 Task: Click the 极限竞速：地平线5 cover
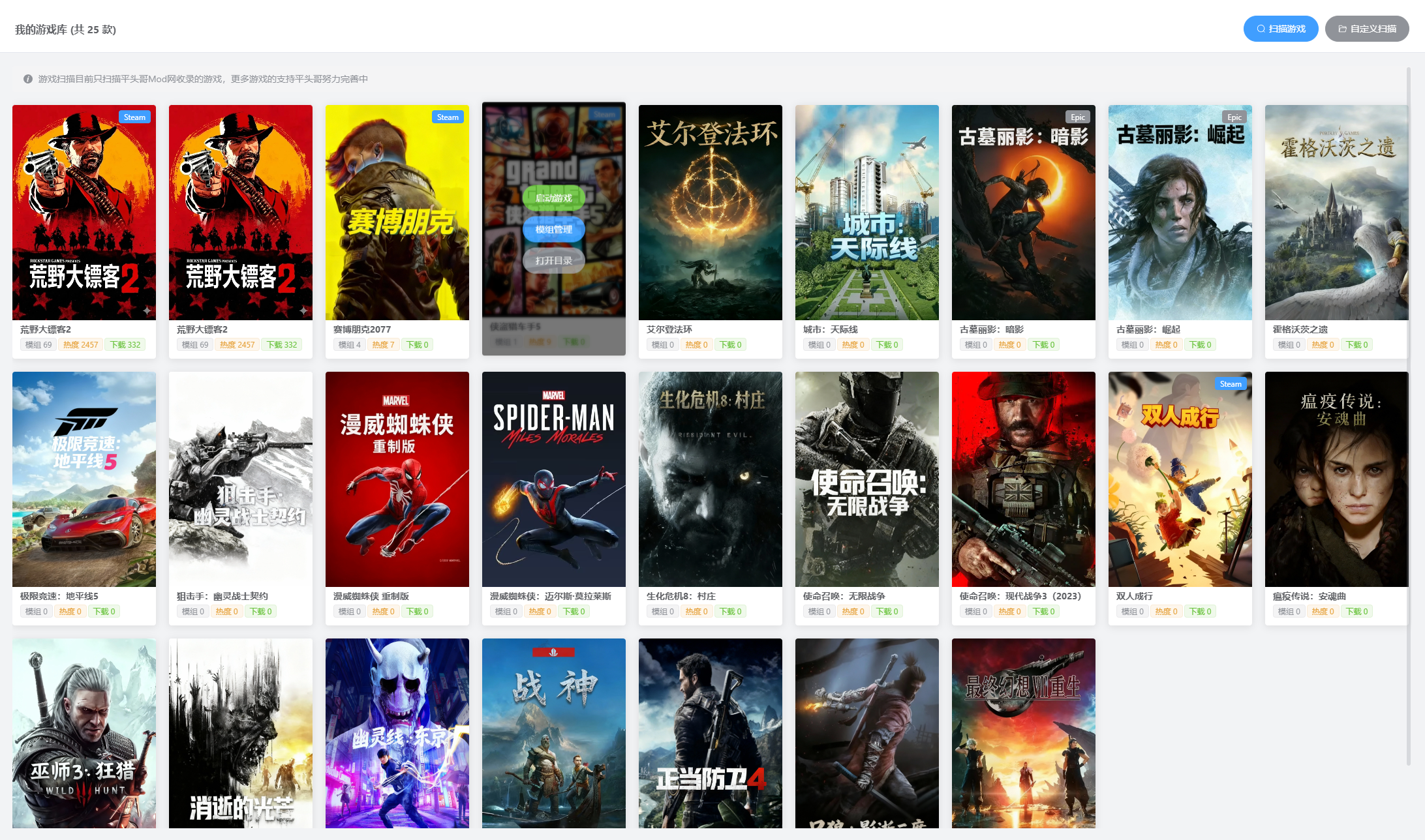84,479
